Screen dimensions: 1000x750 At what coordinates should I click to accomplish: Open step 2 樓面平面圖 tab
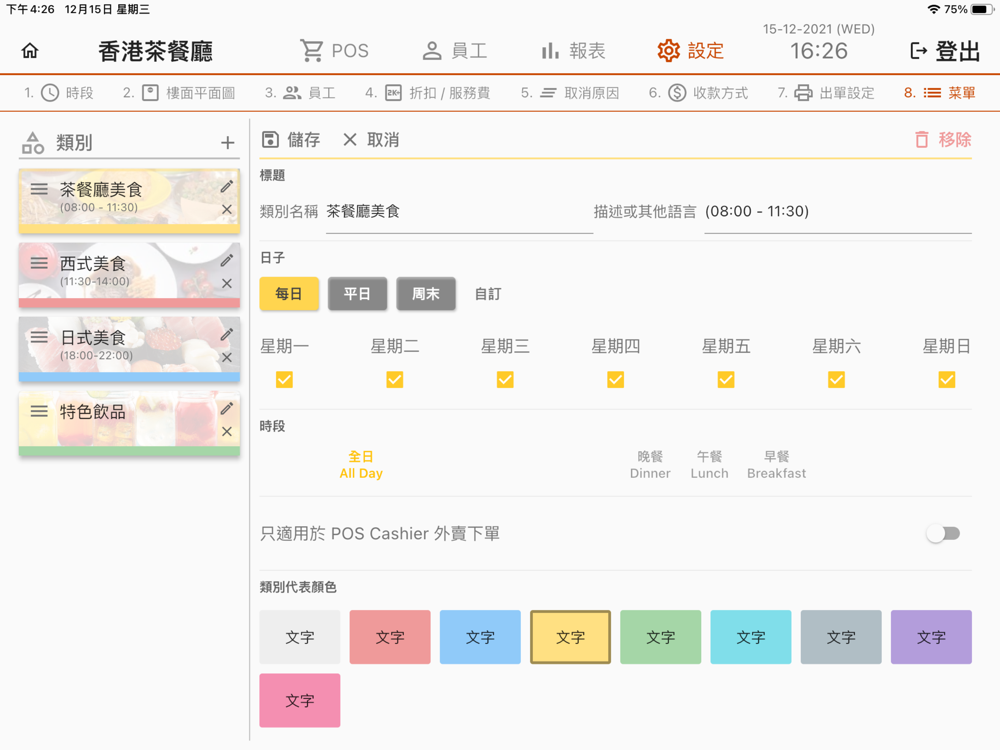[179, 93]
